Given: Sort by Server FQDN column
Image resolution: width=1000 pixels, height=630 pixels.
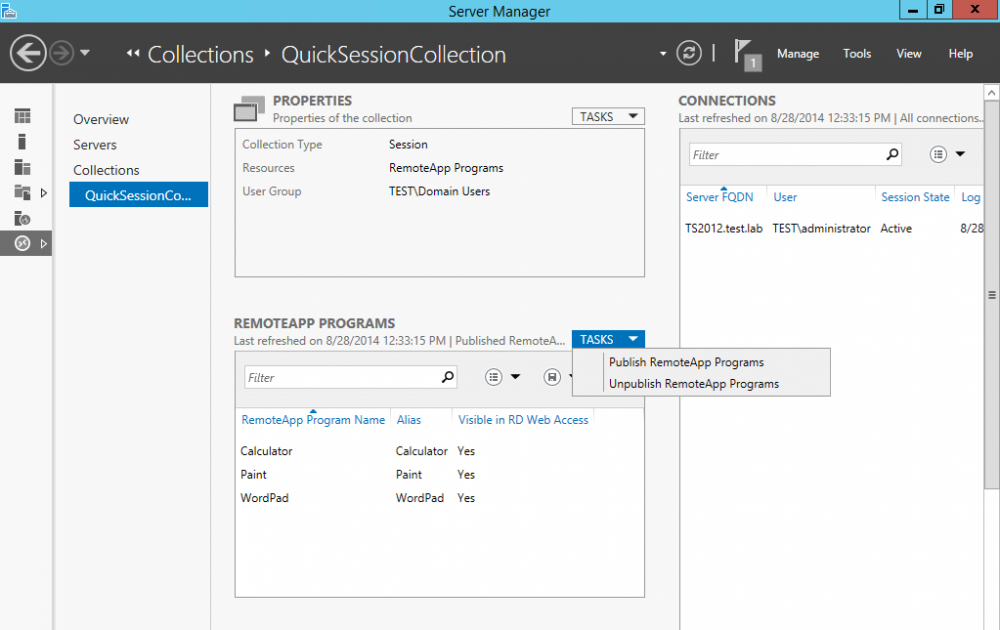Looking at the screenshot, I should point(719,197).
